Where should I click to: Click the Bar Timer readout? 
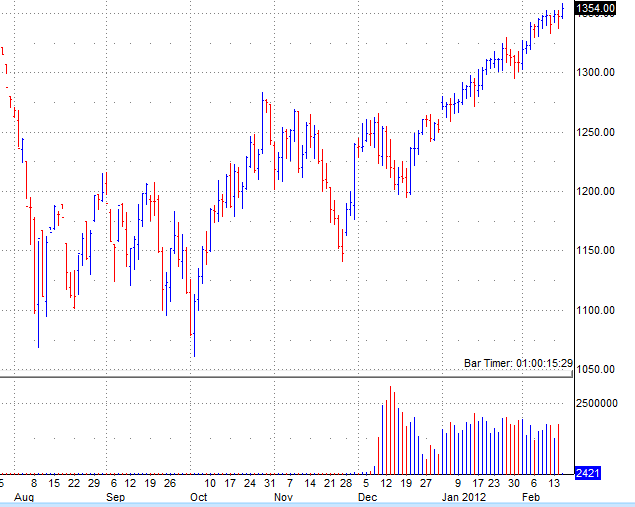(x=518, y=363)
